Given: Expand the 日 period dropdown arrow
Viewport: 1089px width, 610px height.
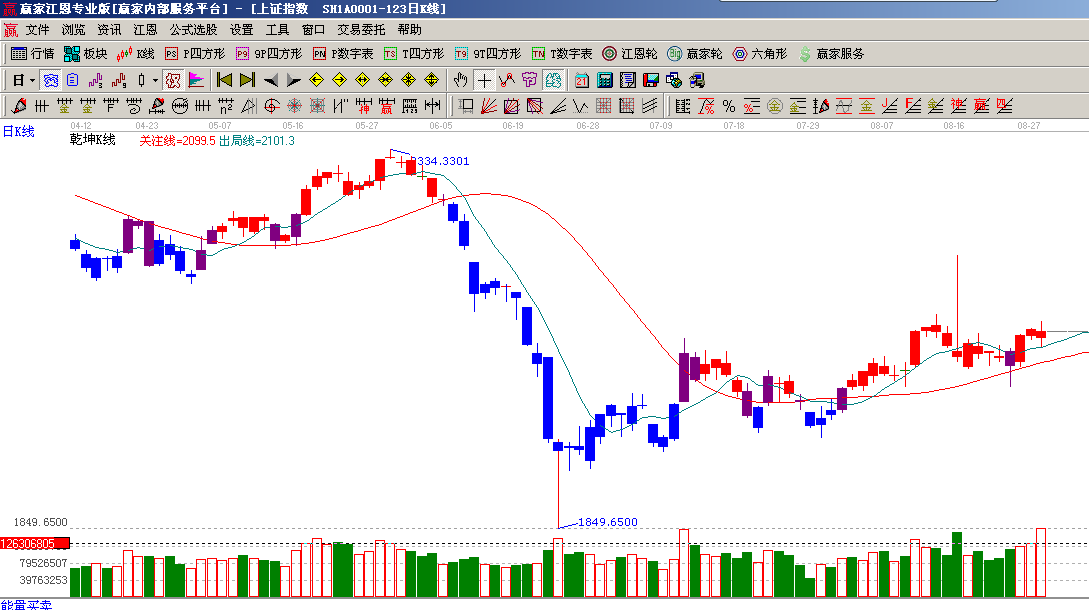Looking at the screenshot, I should click(x=32, y=80).
